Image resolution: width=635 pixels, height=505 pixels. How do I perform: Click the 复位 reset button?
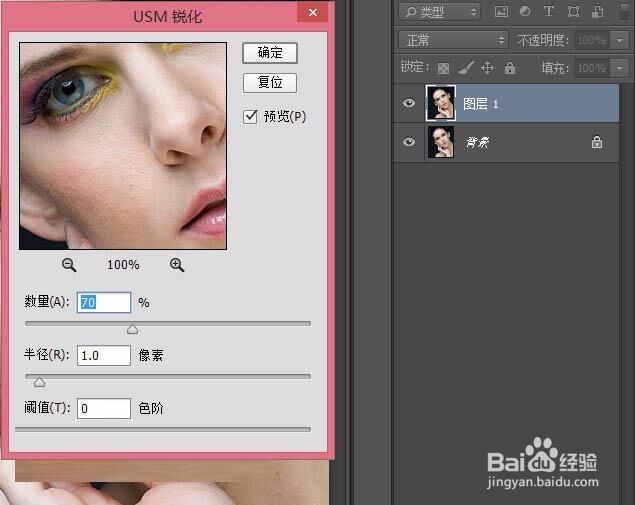[x=270, y=83]
